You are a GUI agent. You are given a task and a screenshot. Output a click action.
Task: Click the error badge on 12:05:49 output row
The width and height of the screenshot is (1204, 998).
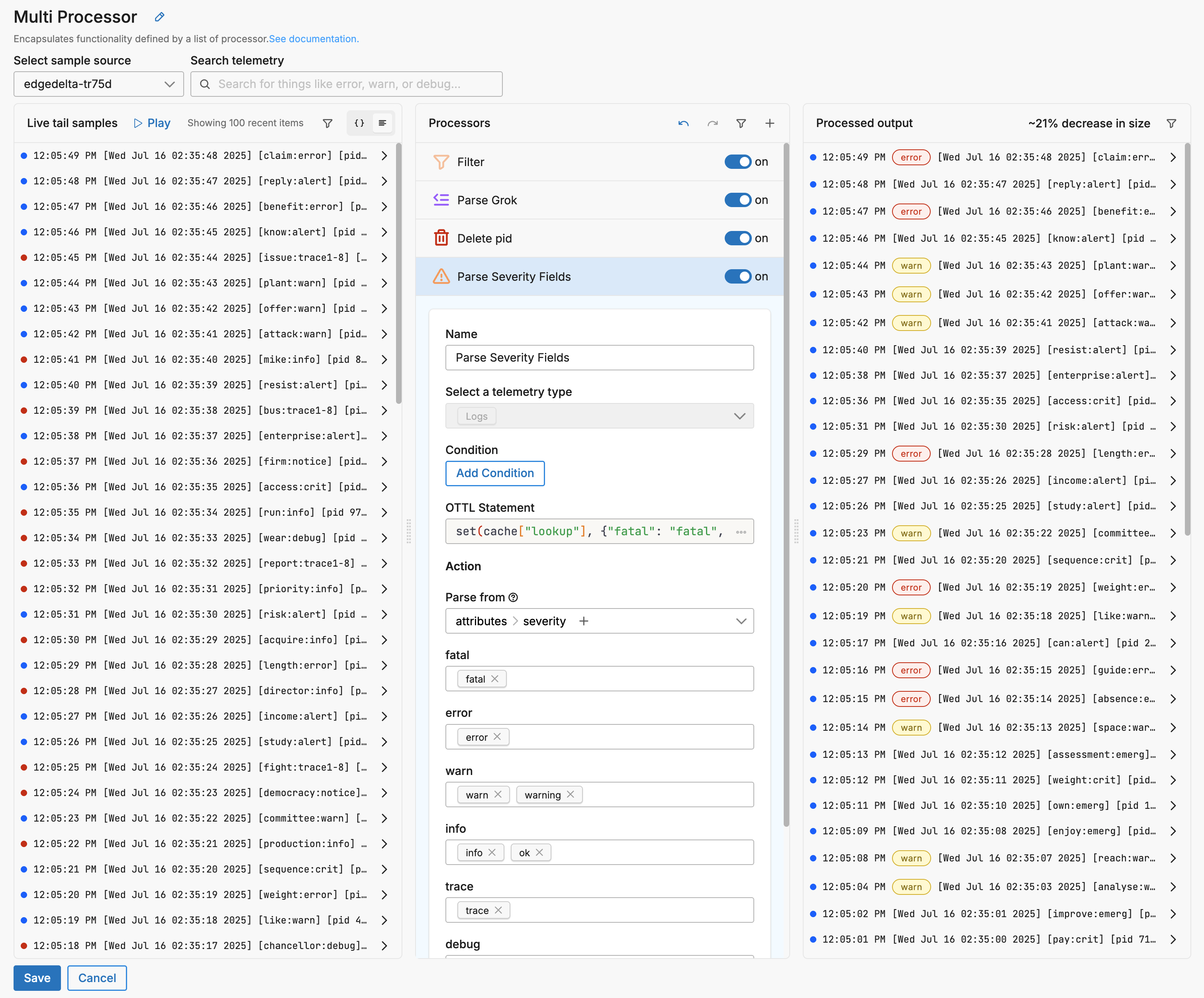coord(911,158)
